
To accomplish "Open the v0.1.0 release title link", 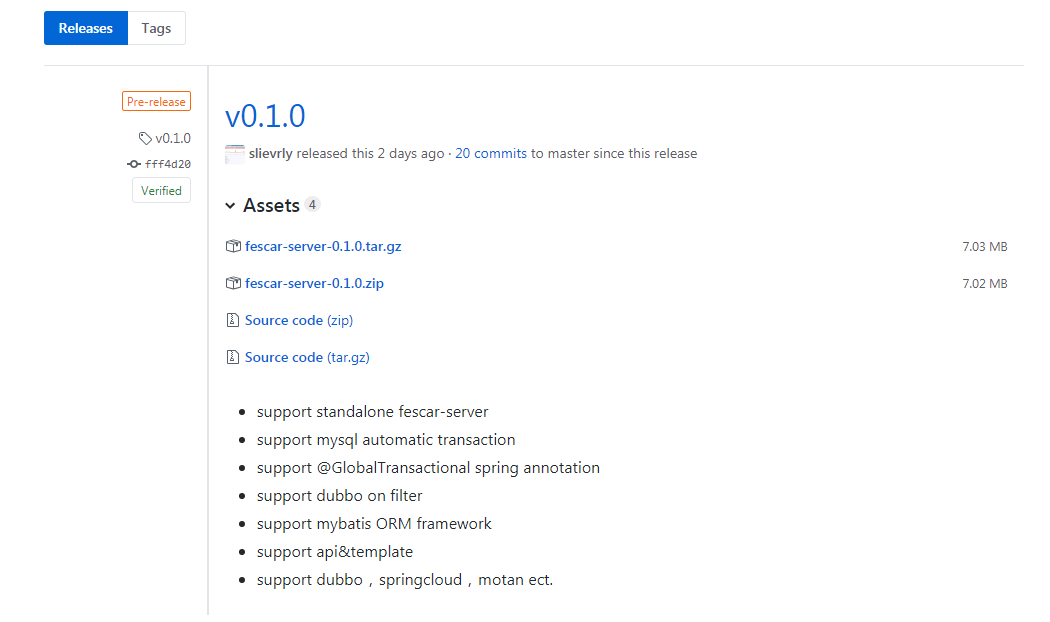I will point(265,116).
